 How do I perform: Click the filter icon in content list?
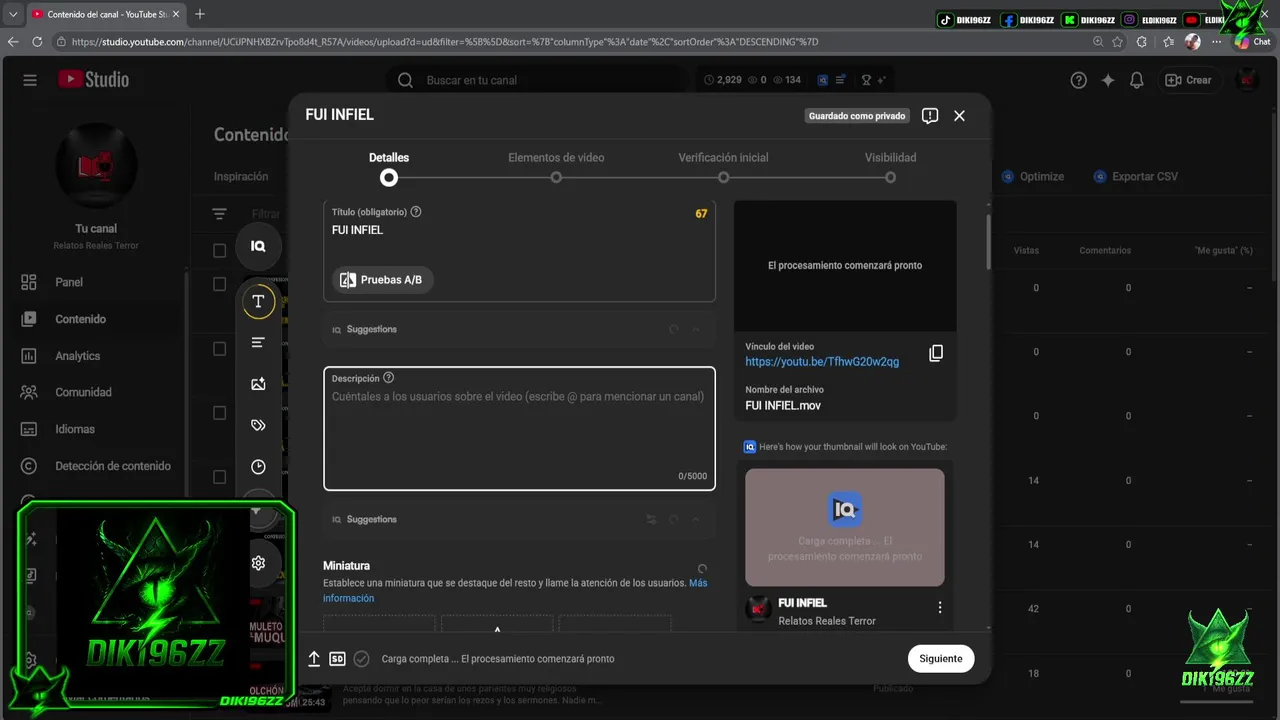pyautogui.click(x=220, y=214)
